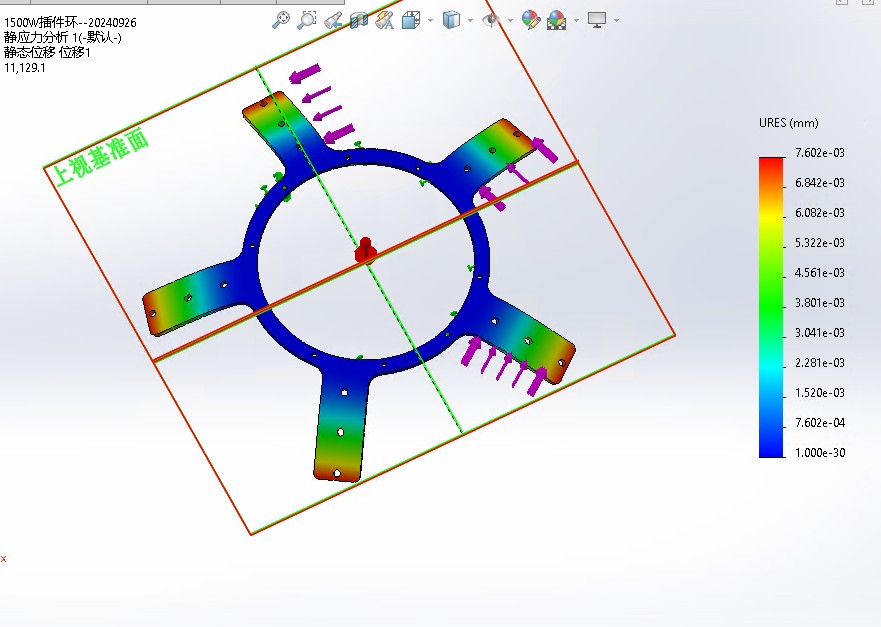Return to Previous View using toolbar icon
This screenshot has width=881, height=627.
[x=333, y=20]
